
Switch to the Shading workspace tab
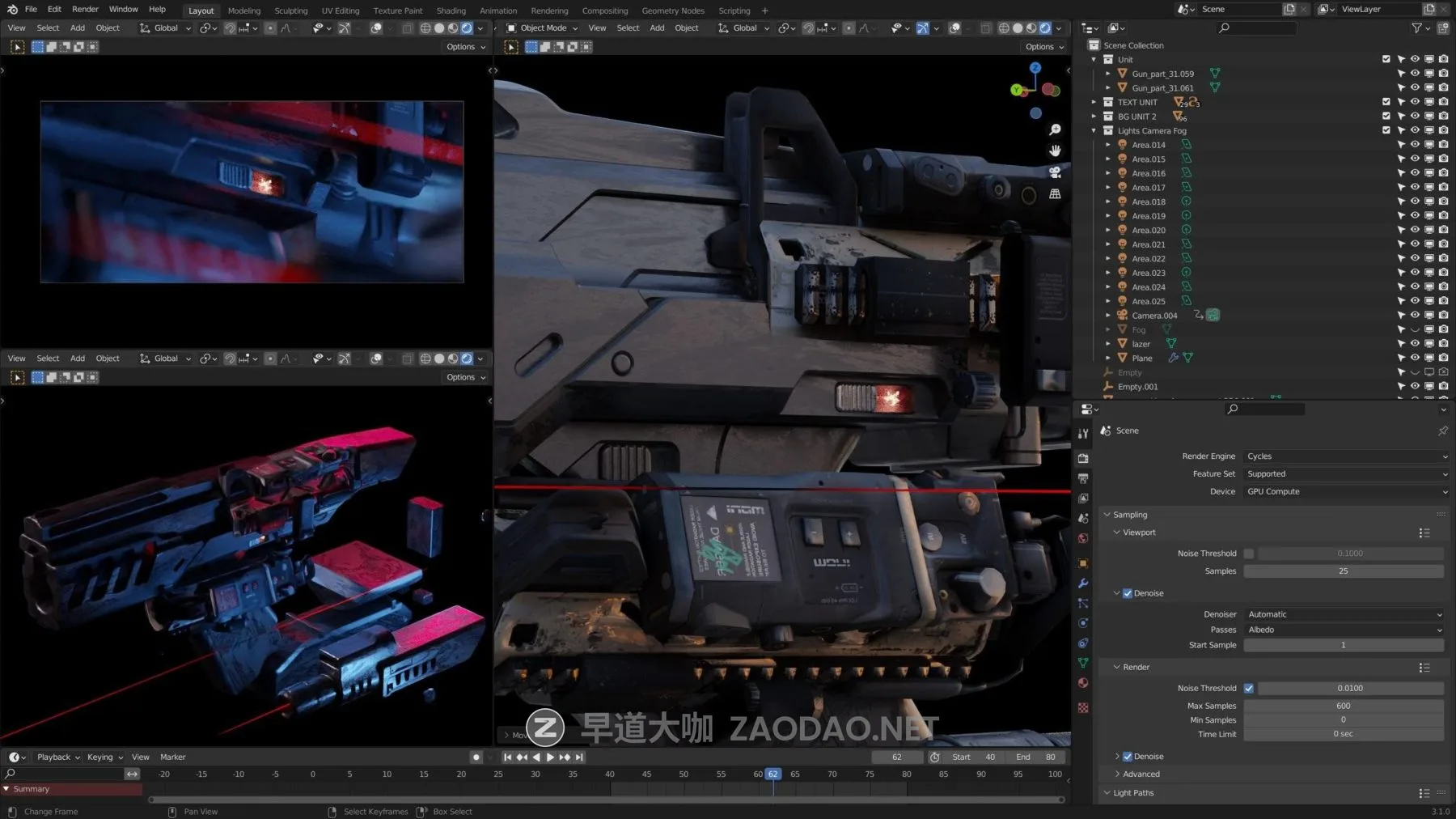pos(451,11)
